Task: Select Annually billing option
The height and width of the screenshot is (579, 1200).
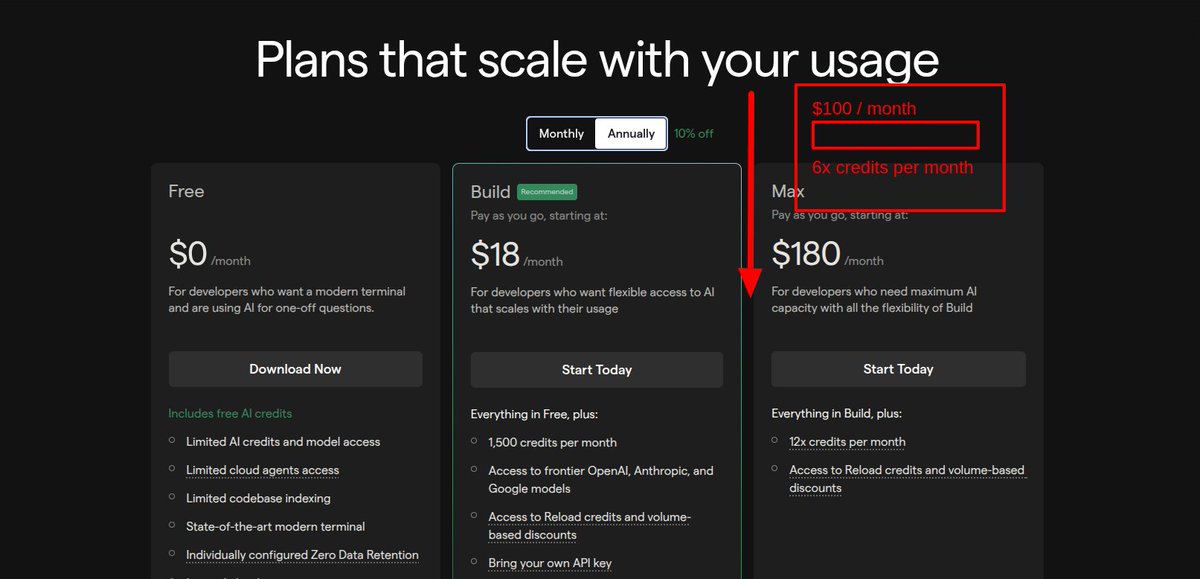Action: pyautogui.click(x=631, y=133)
